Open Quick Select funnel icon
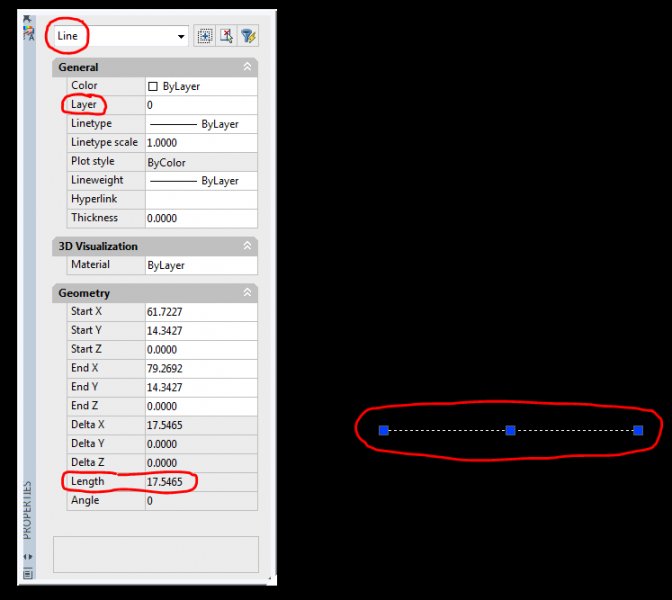672x600 pixels. click(x=248, y=36)
